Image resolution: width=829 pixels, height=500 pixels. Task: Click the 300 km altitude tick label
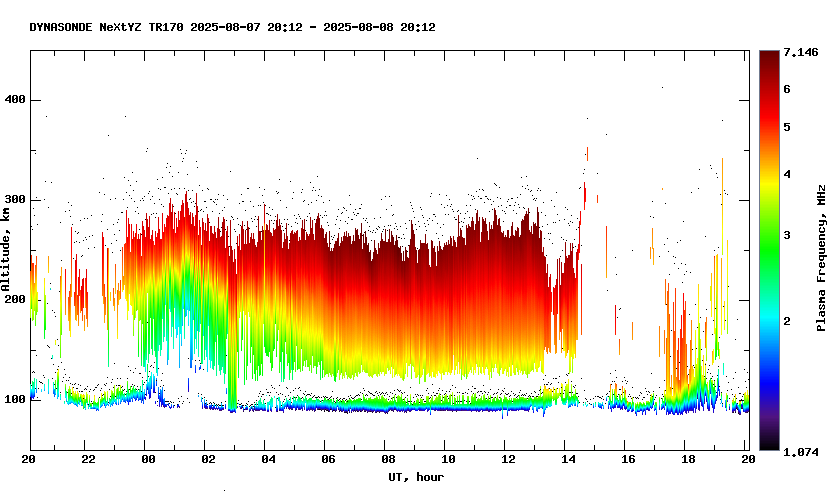click(x=14, y=200)
